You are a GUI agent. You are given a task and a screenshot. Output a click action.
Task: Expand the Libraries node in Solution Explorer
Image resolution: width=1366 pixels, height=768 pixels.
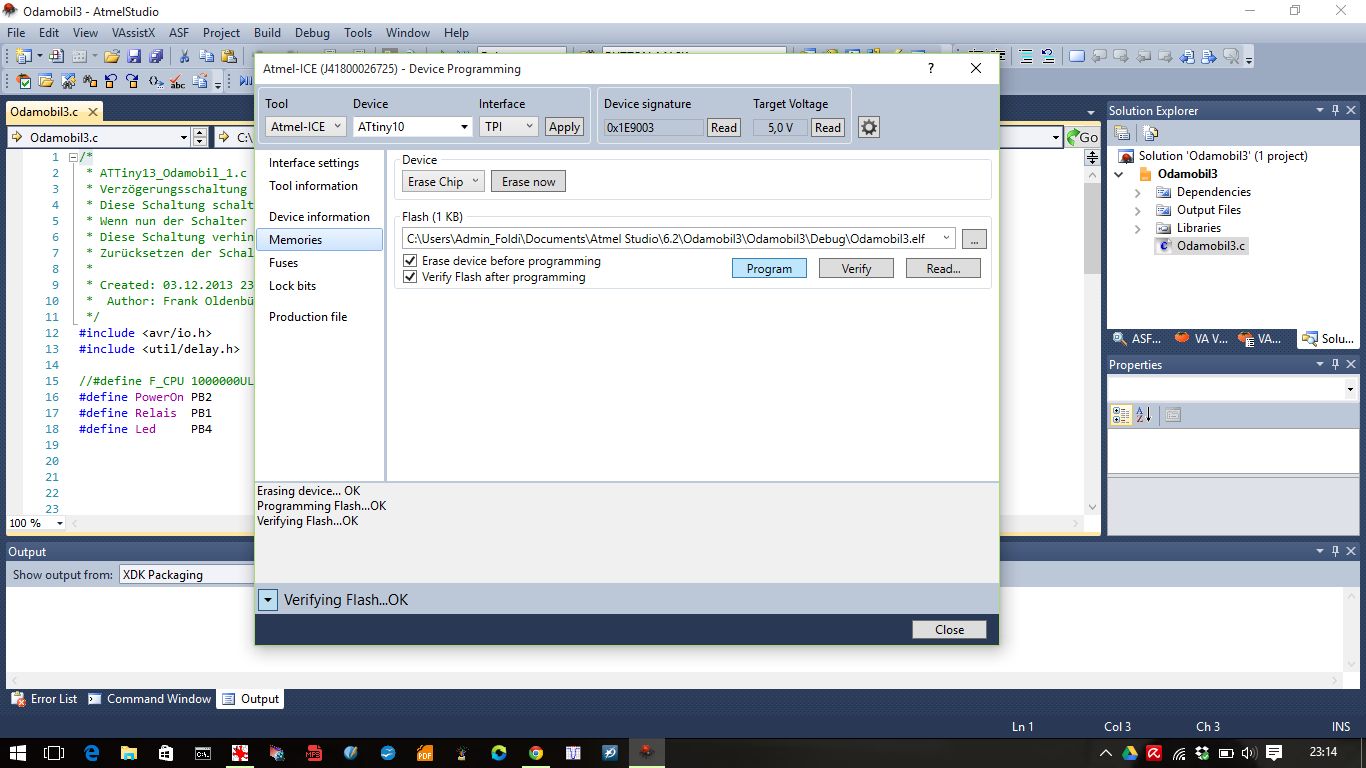(x=1138, y=228)
